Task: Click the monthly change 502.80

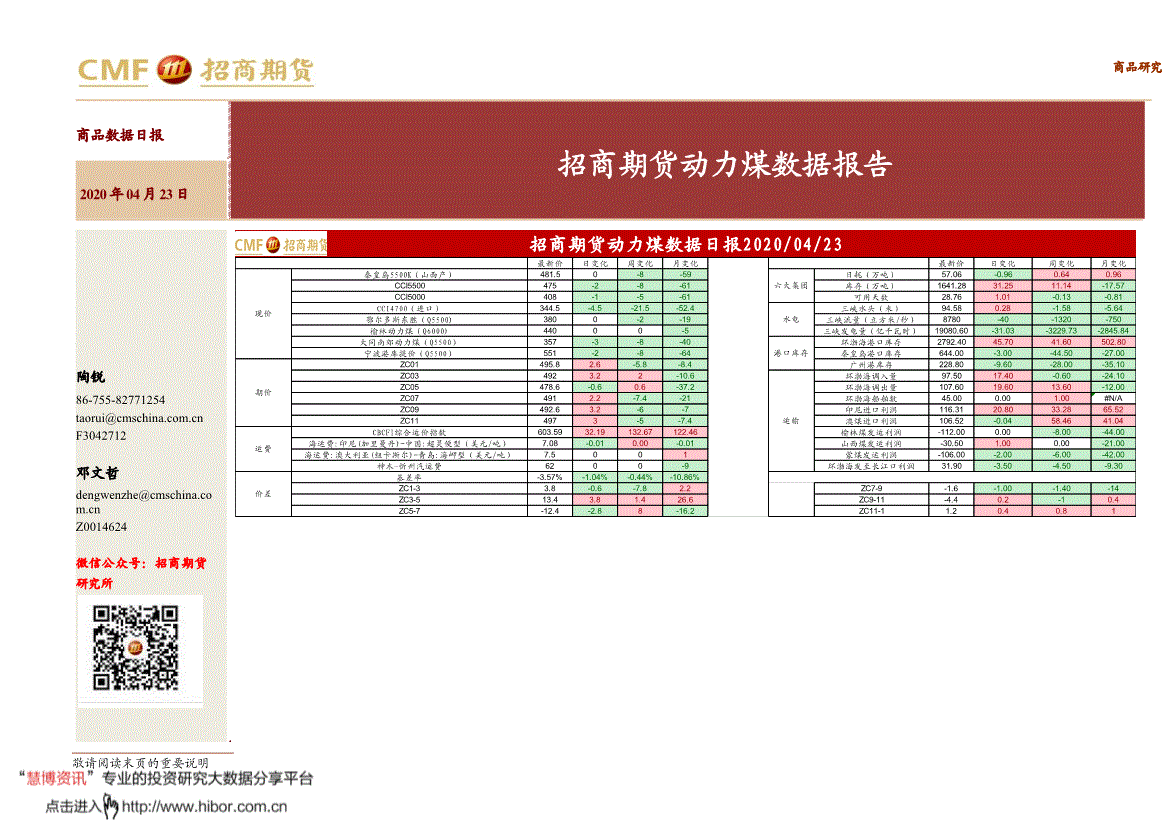Action: point(1113,342)
